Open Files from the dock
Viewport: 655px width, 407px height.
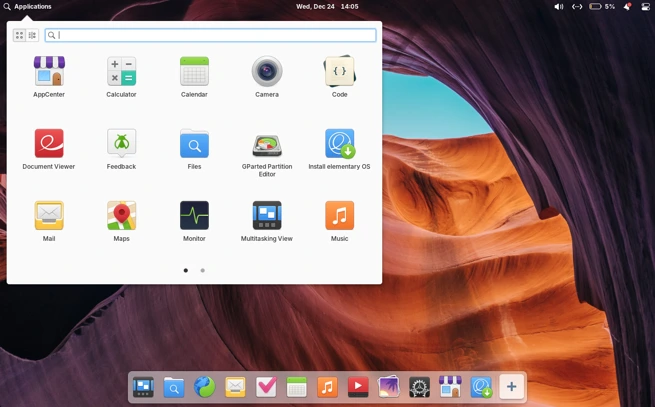tap(174, 387)
